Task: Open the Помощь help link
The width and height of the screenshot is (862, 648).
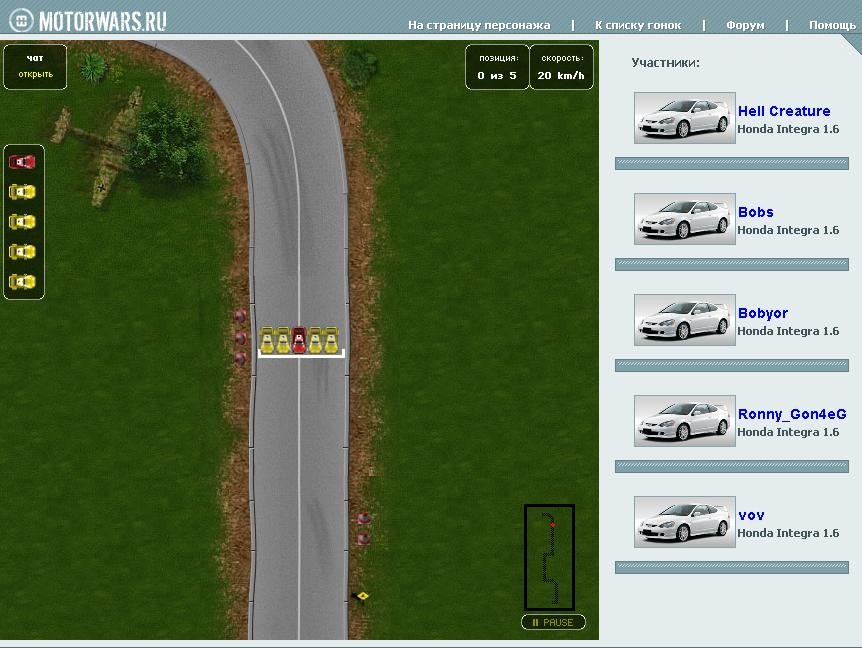Action: [832, 25]
